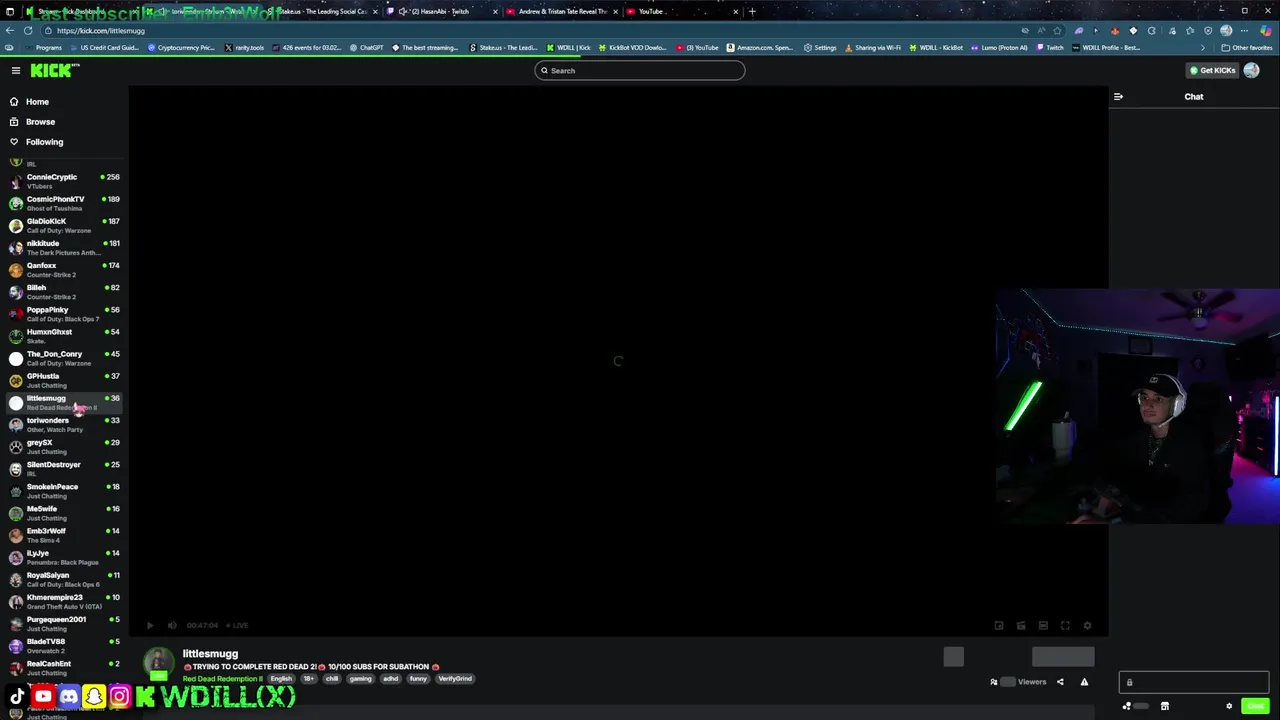Open Amazon.com bookmark
The image size is (1280, 720).
point(759,47)
